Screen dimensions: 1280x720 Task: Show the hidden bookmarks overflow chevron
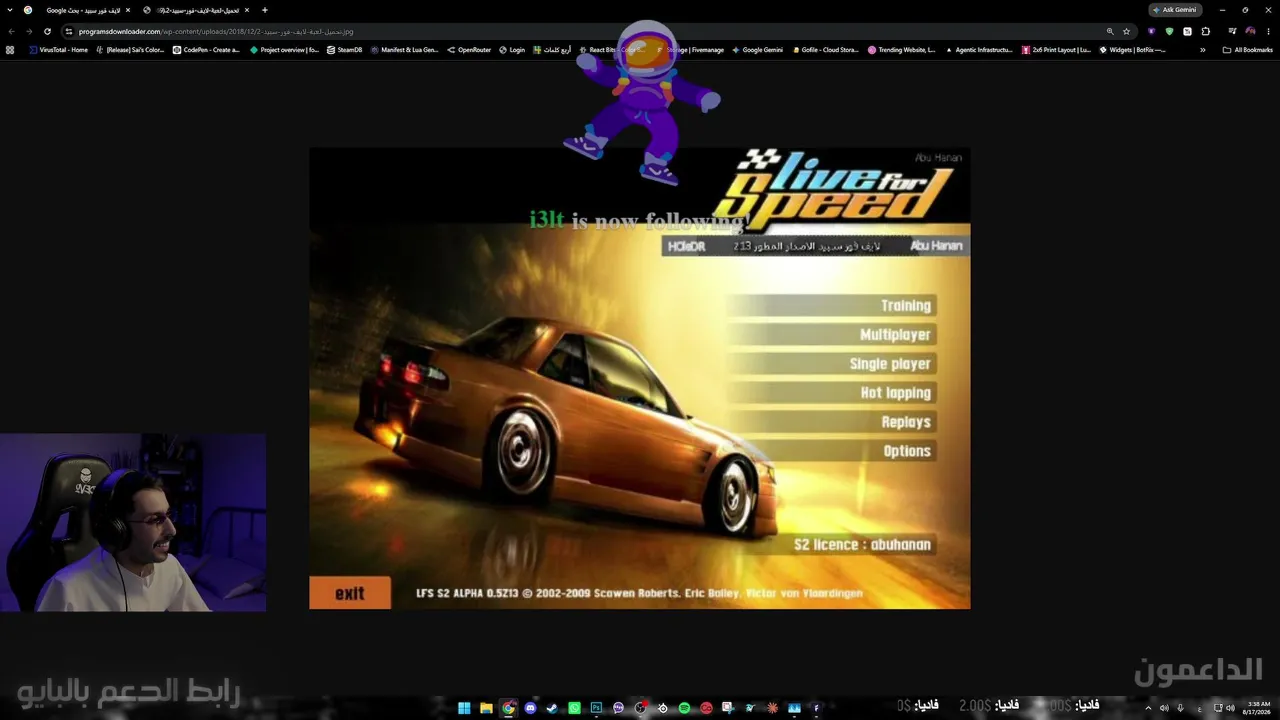click(1203, 49)
